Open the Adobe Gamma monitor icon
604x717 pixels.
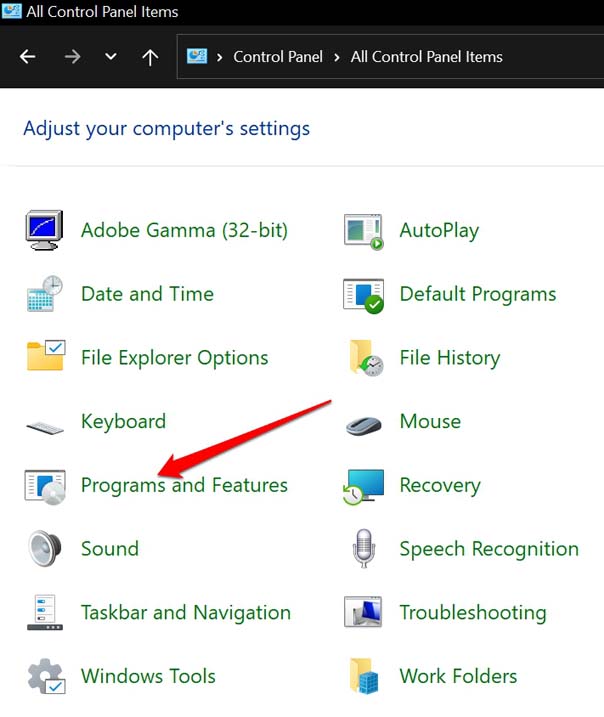(x=44, y=230)
